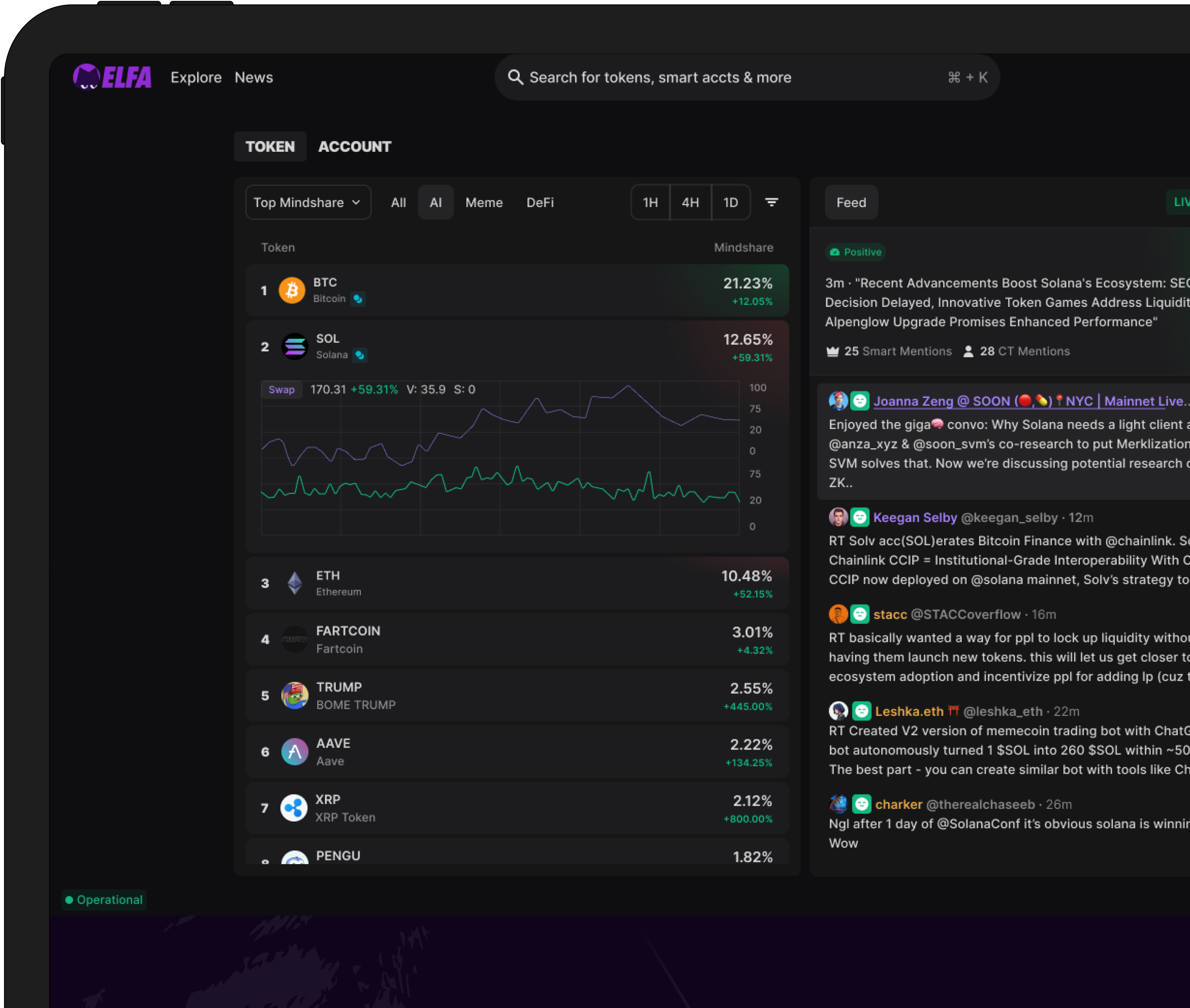
Task: Click the blue badge next to Solana
Action: pyautogui.click(x=359, y=355)
